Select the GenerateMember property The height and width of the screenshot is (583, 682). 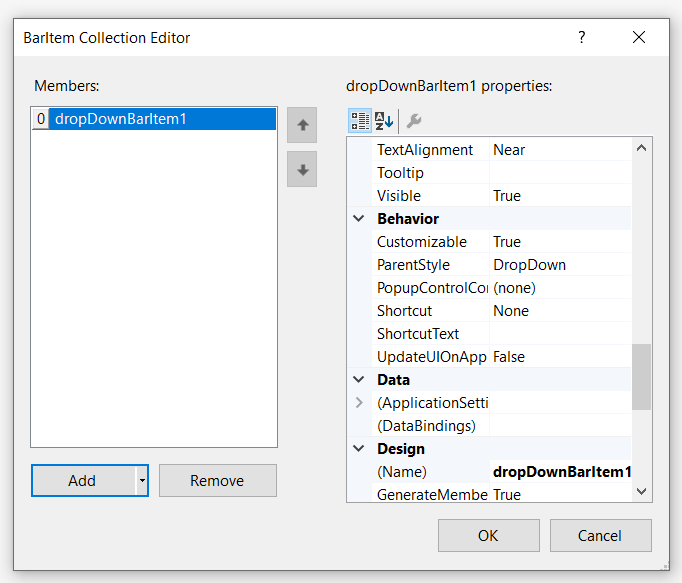click(431, 494)
